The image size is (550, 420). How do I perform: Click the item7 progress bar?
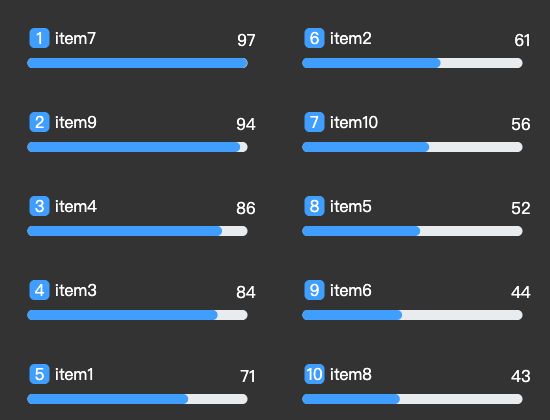(x=137, y=63)
